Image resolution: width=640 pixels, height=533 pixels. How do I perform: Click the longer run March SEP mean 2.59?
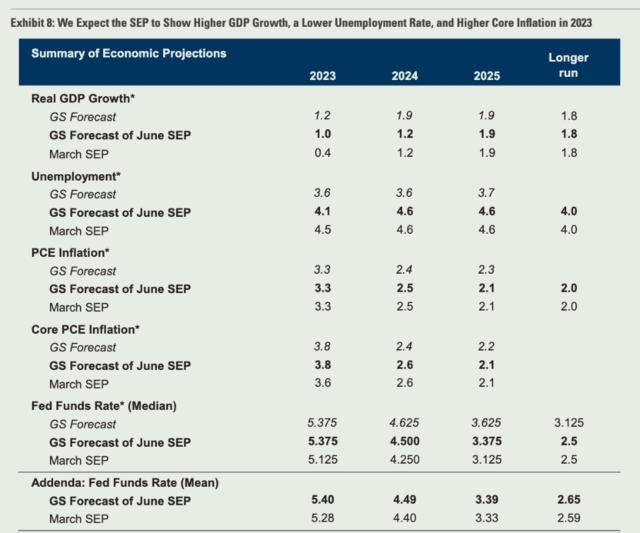(569, 518)
